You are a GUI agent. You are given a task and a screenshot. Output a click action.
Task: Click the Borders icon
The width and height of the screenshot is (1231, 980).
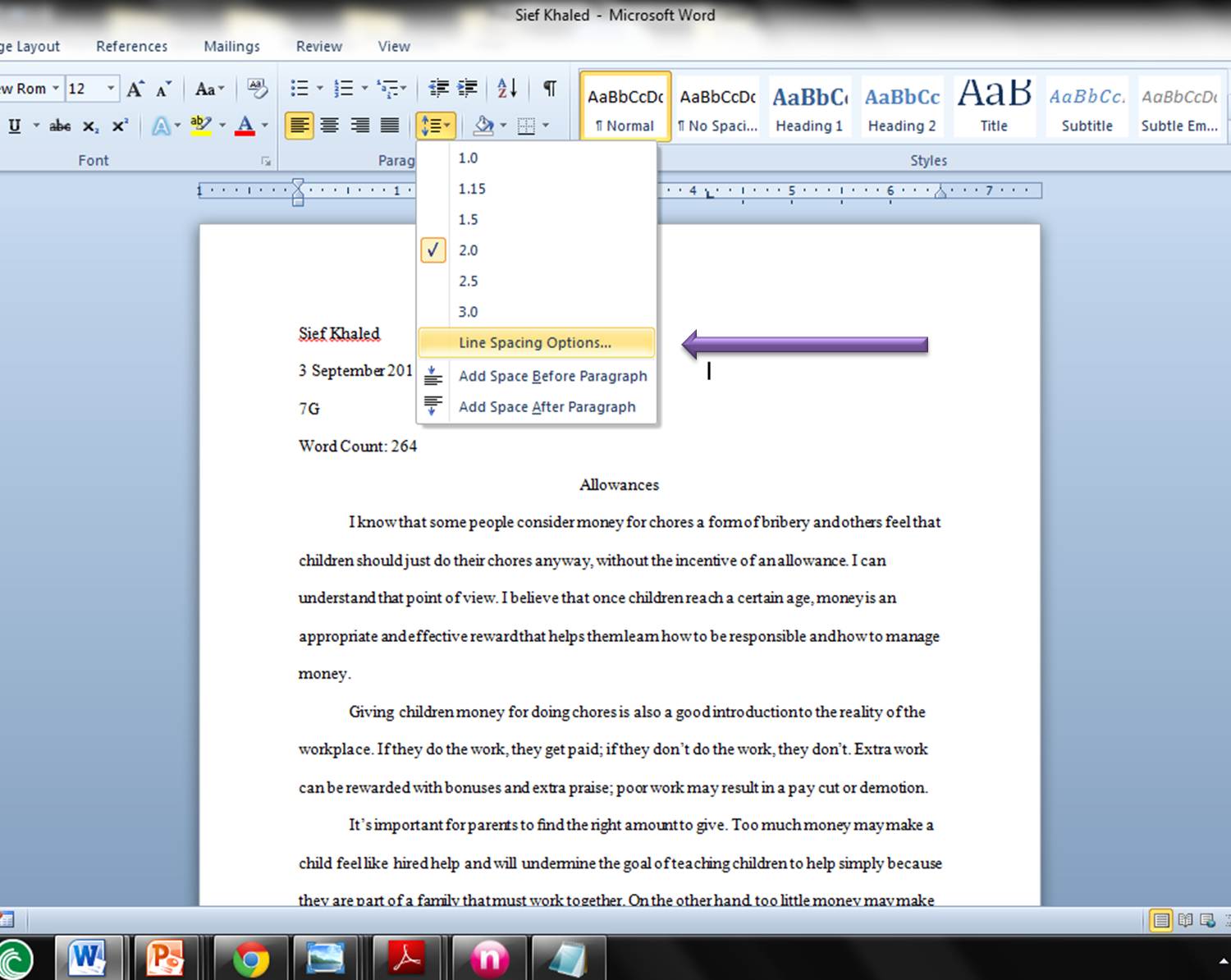pyautogui.click(x=526, y=126)
